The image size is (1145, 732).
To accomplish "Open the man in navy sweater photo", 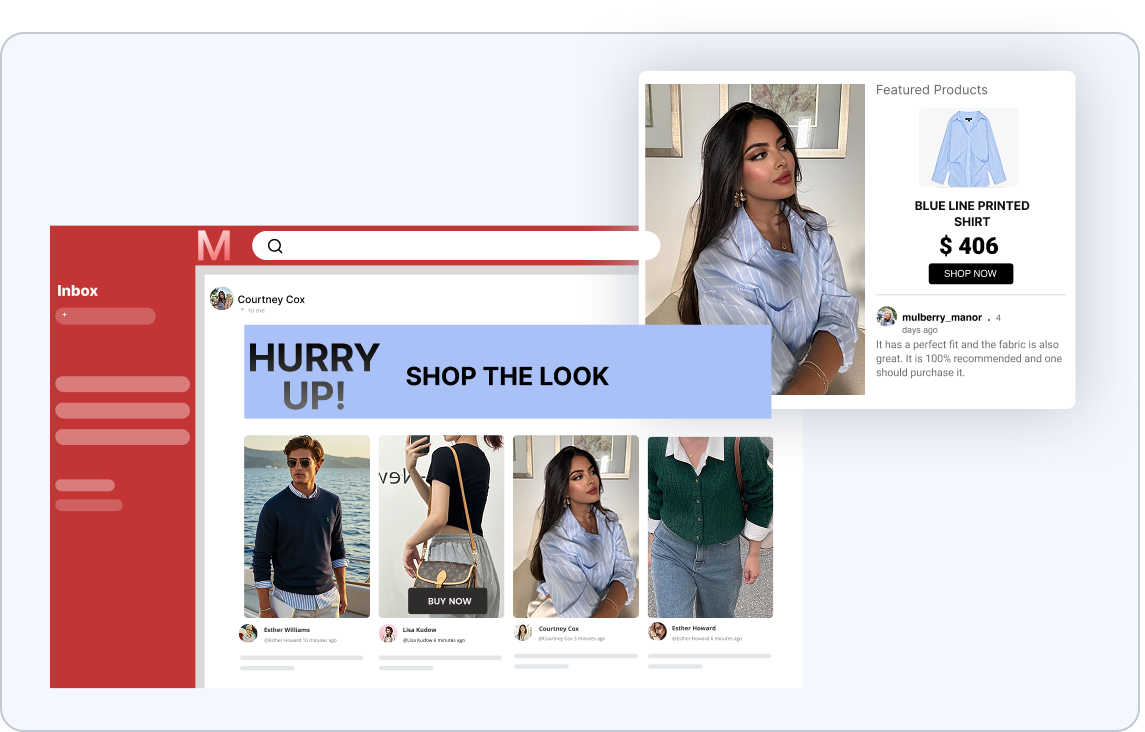I will coord(307,527).
